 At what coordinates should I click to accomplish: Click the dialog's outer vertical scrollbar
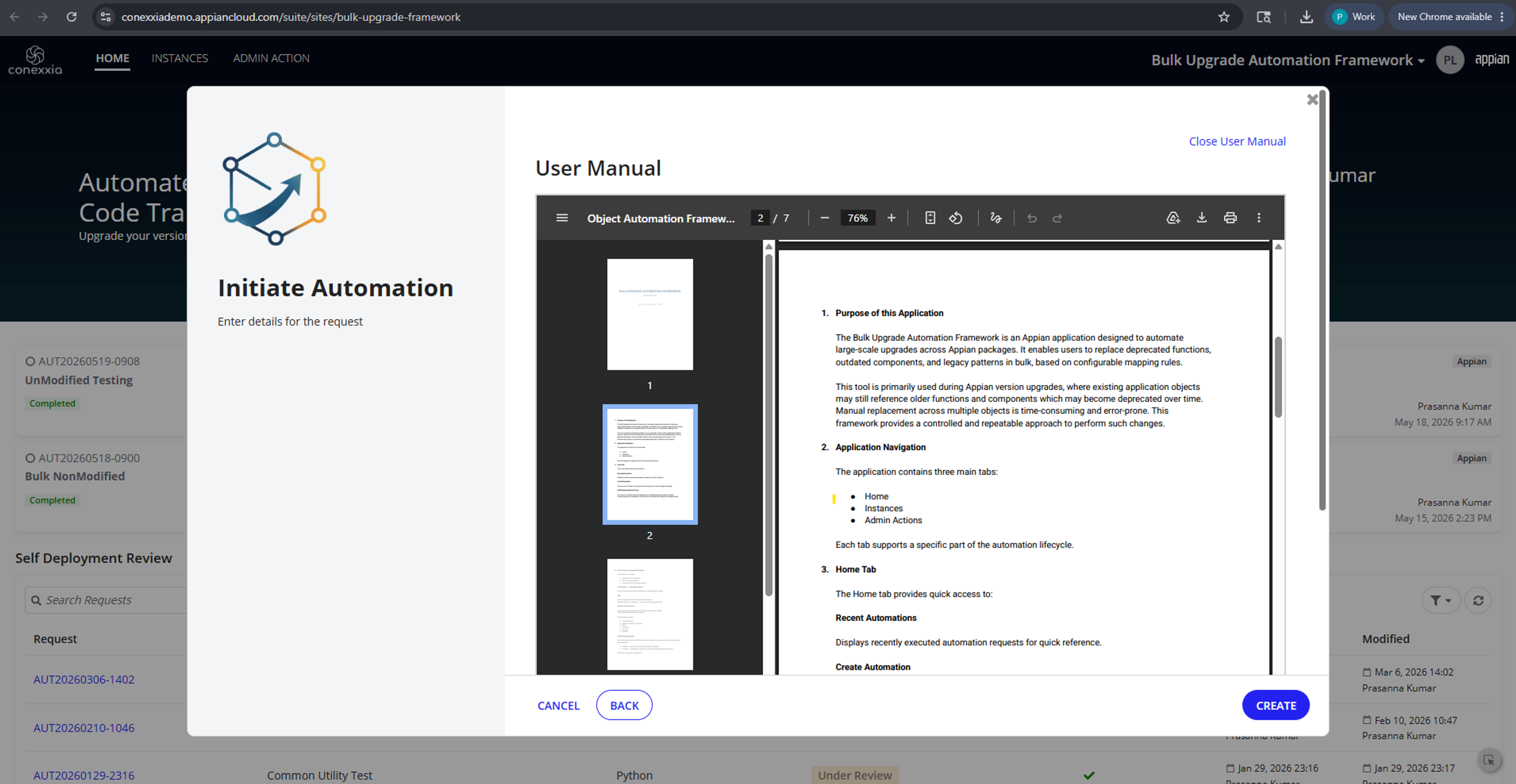(x=1322, y=300)
